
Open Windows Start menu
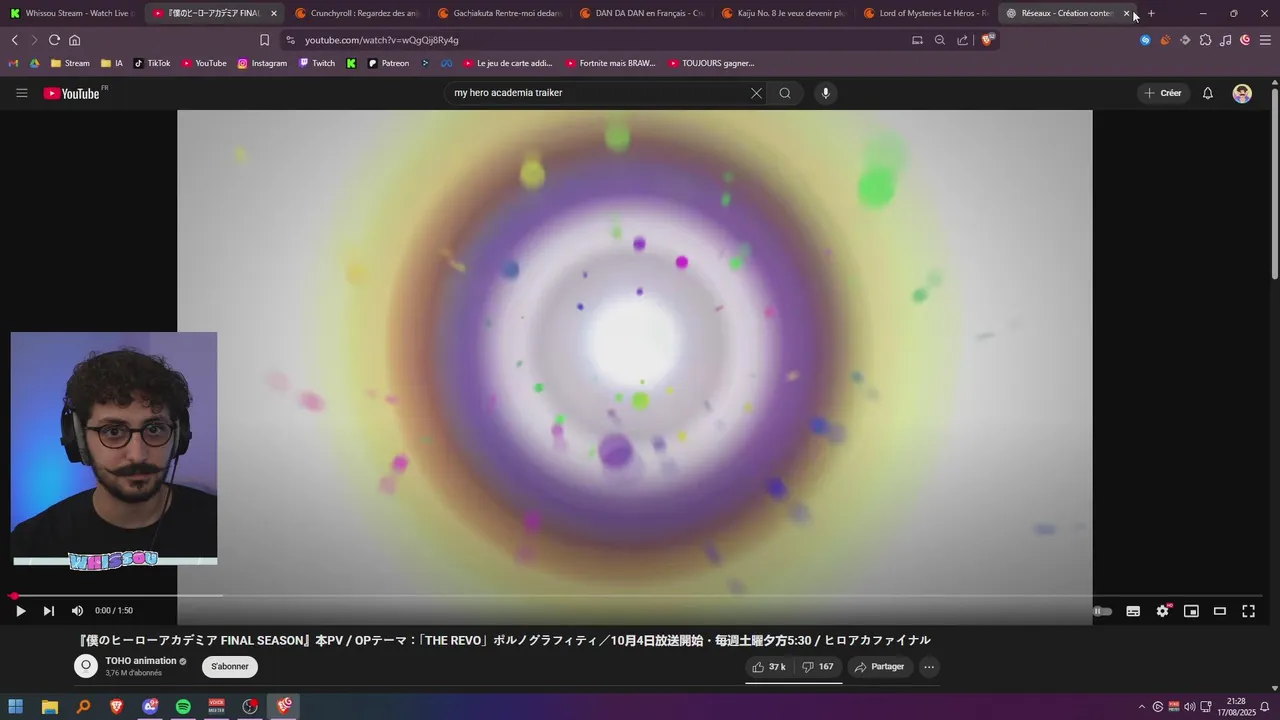(x=16, y=707)
